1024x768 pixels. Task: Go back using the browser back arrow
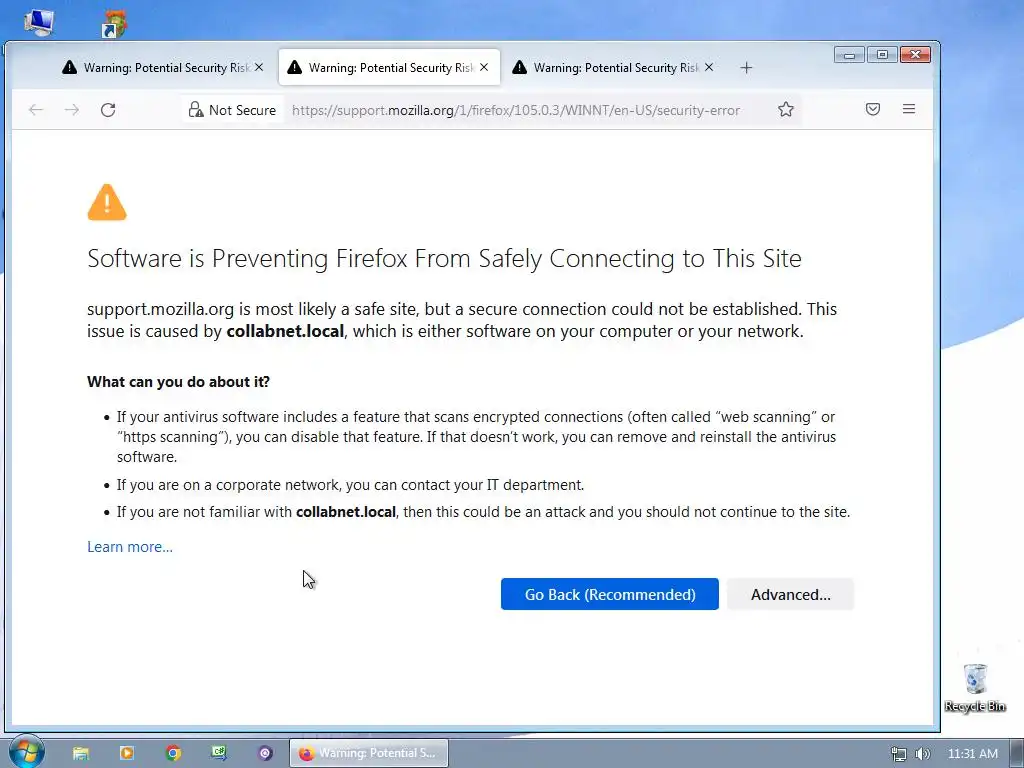(36, 110)
